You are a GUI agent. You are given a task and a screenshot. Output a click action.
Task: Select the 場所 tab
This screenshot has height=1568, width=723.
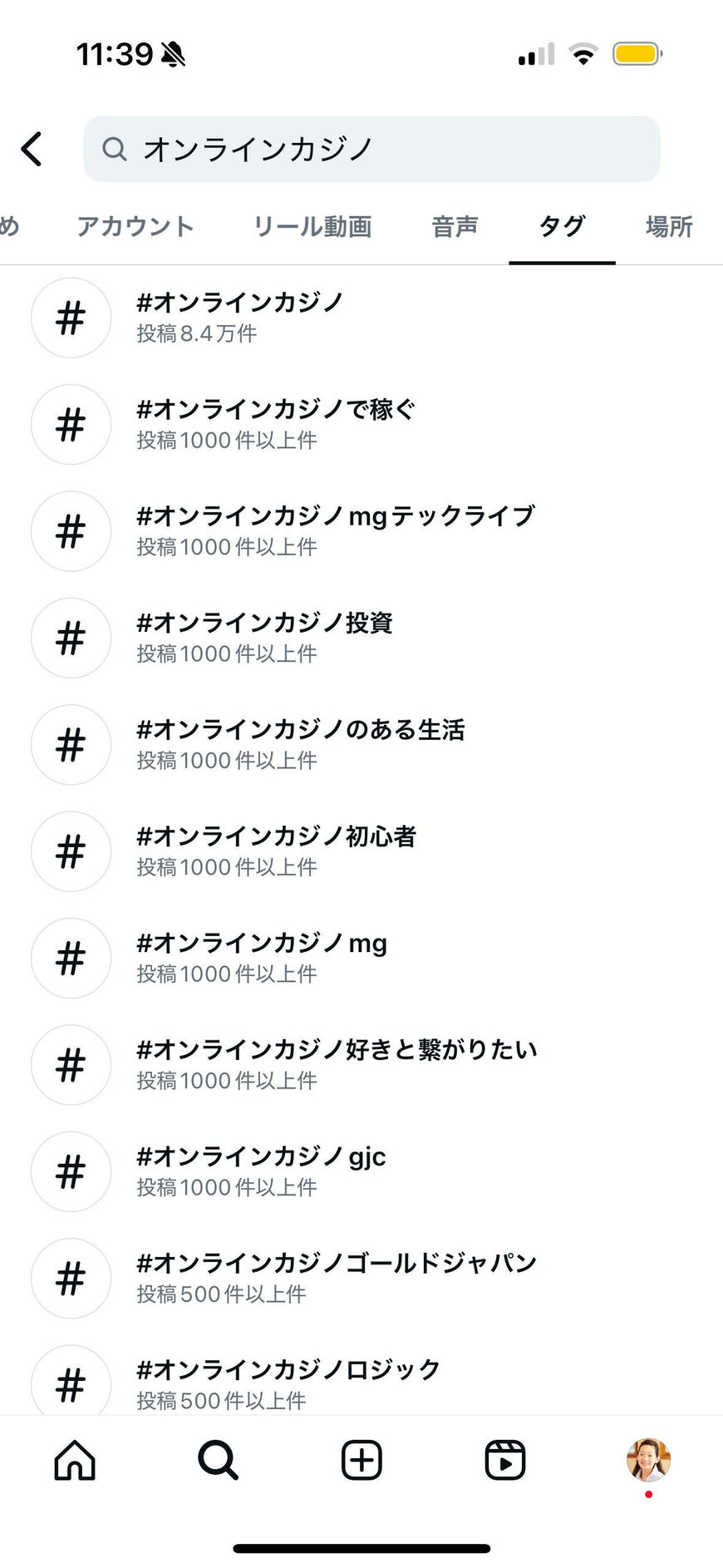667,226
